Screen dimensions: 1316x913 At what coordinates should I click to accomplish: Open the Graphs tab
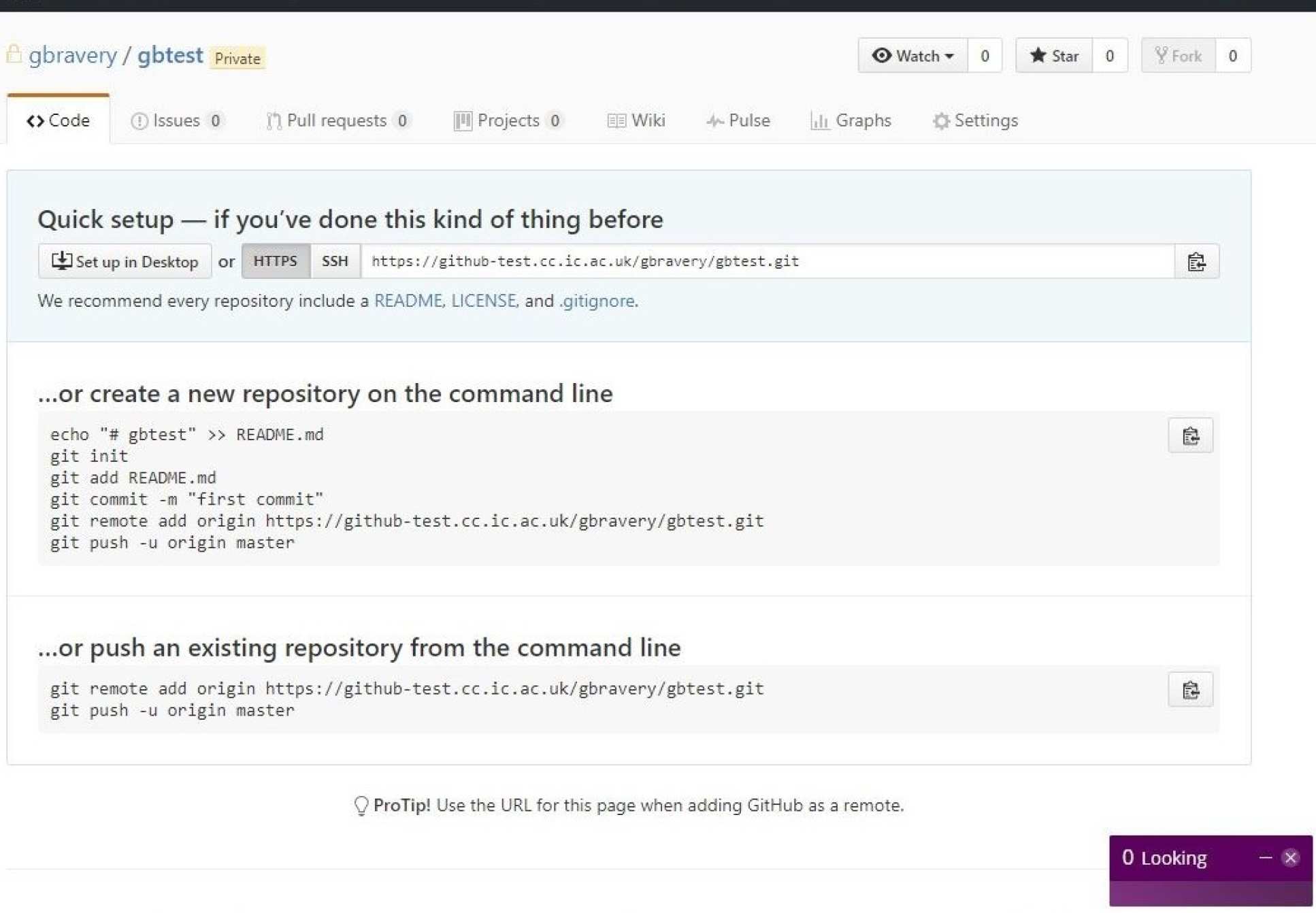click(x=851, y=120)
